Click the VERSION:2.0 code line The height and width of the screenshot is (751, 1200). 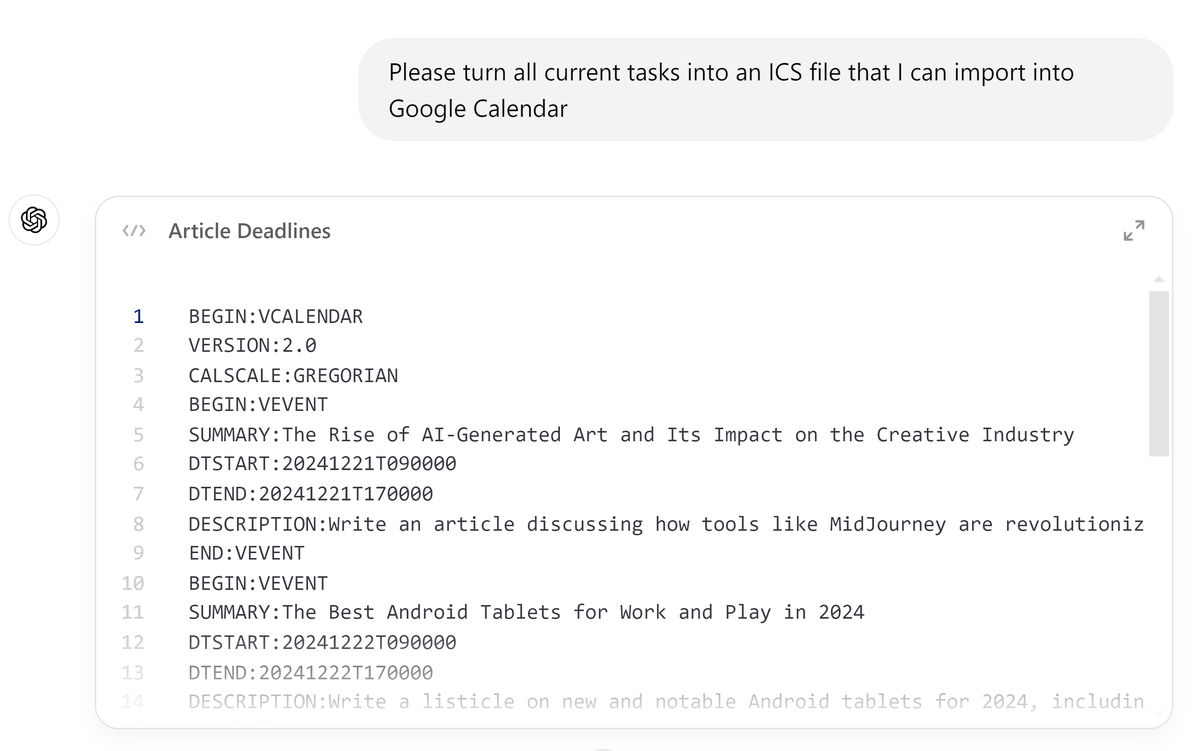tap(252, 346)
